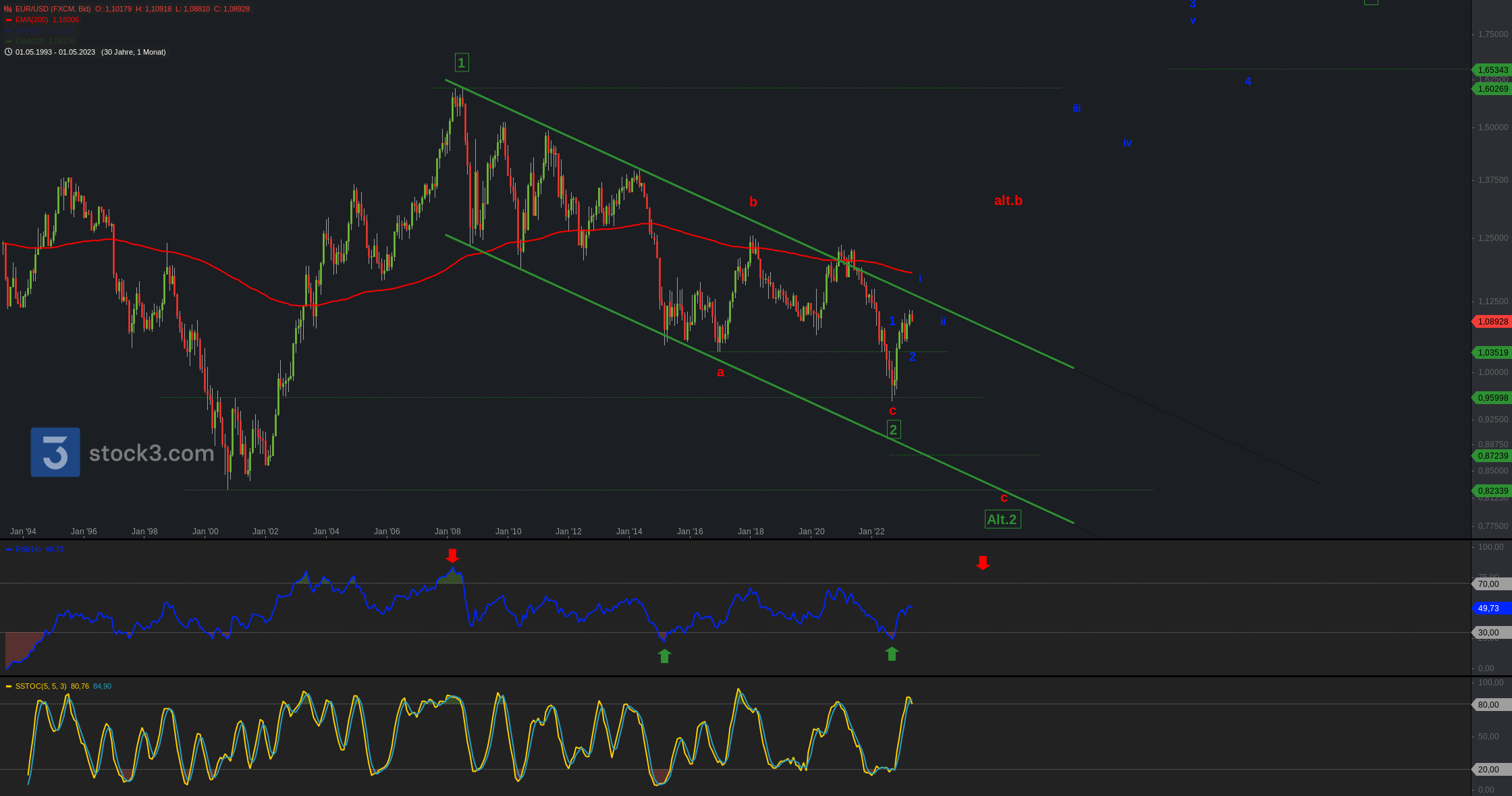Image resolution: width=1512 pixels, height=796 pixels.
Task: Select the red EMA(200) legend marker
Action: tap(9, 20)
